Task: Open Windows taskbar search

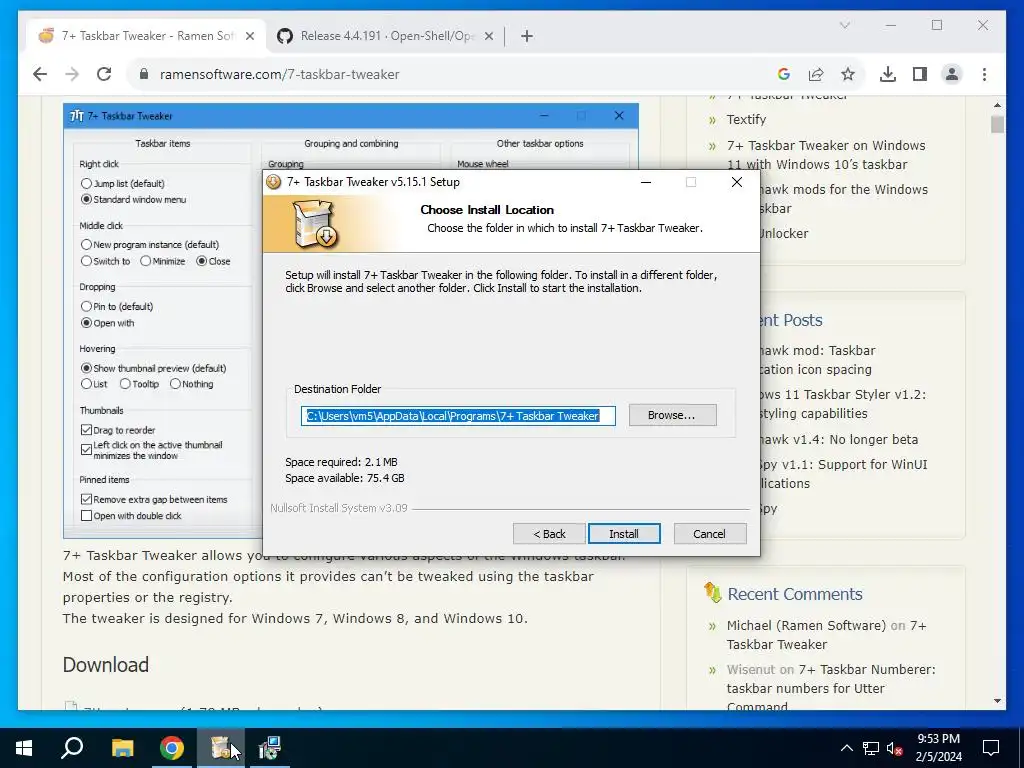Action: coord(72,748)
